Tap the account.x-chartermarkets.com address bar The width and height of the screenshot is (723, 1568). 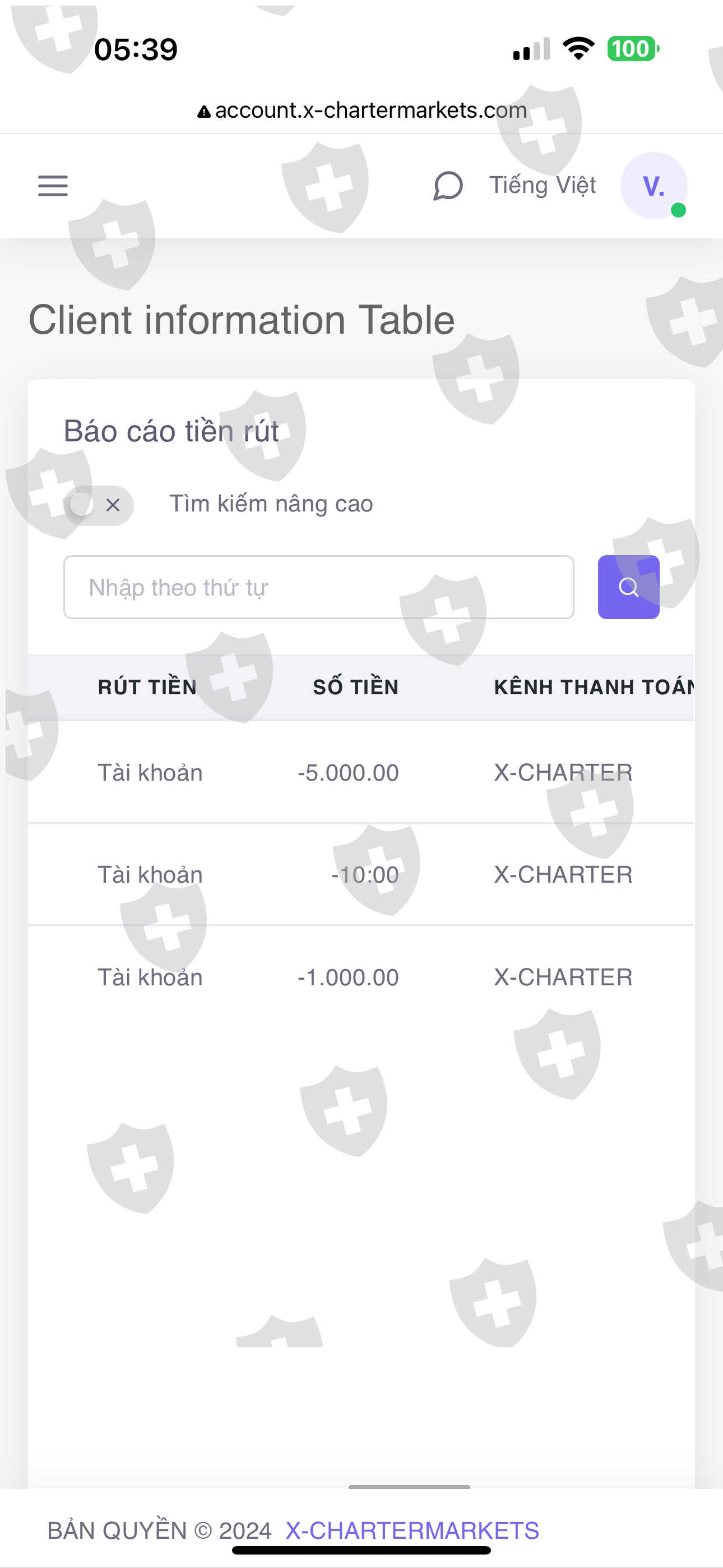pyautogui.click(x=370, y=110)
